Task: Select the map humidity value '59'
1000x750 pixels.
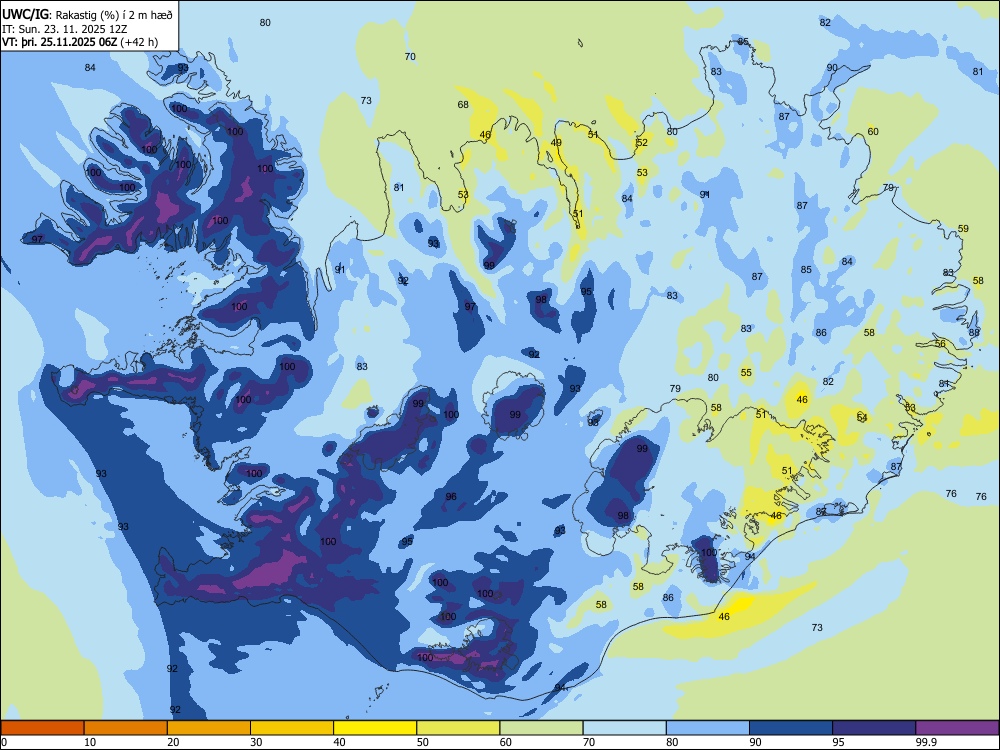Action: click(963, 228)
